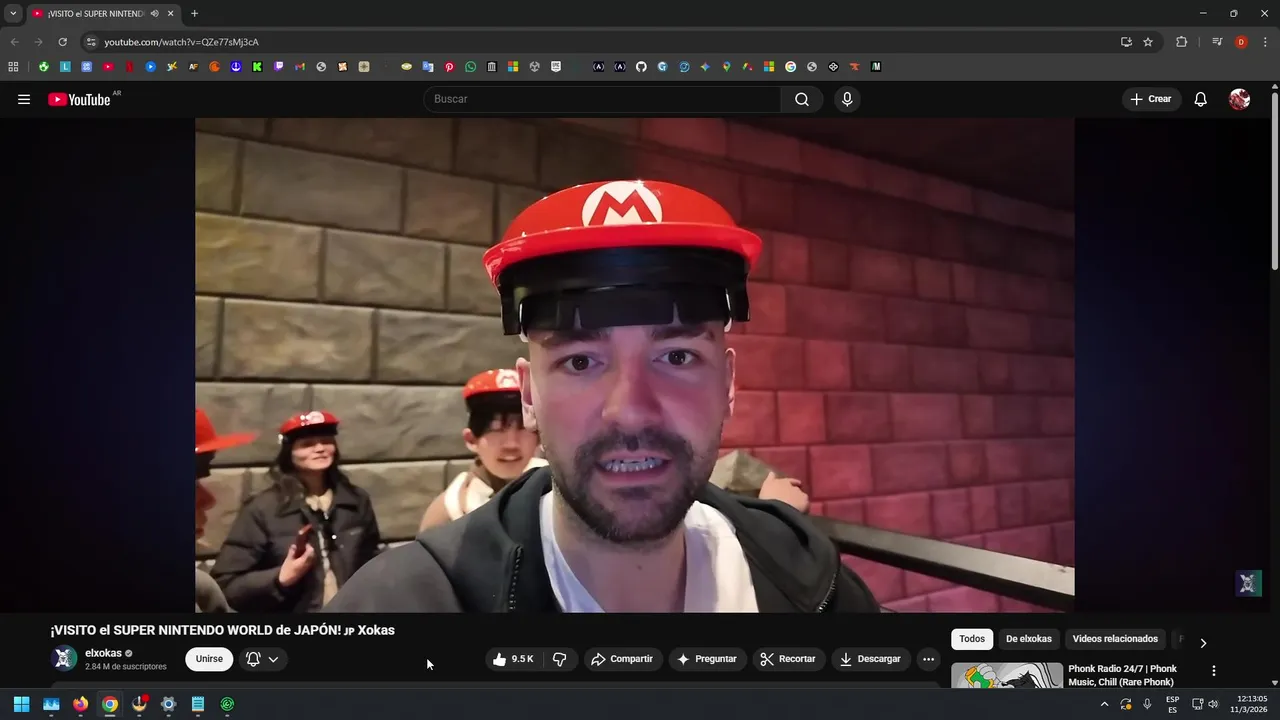Open the YouTube account avatar menu
This screenshot has width=1280, height=720.
1240,99
